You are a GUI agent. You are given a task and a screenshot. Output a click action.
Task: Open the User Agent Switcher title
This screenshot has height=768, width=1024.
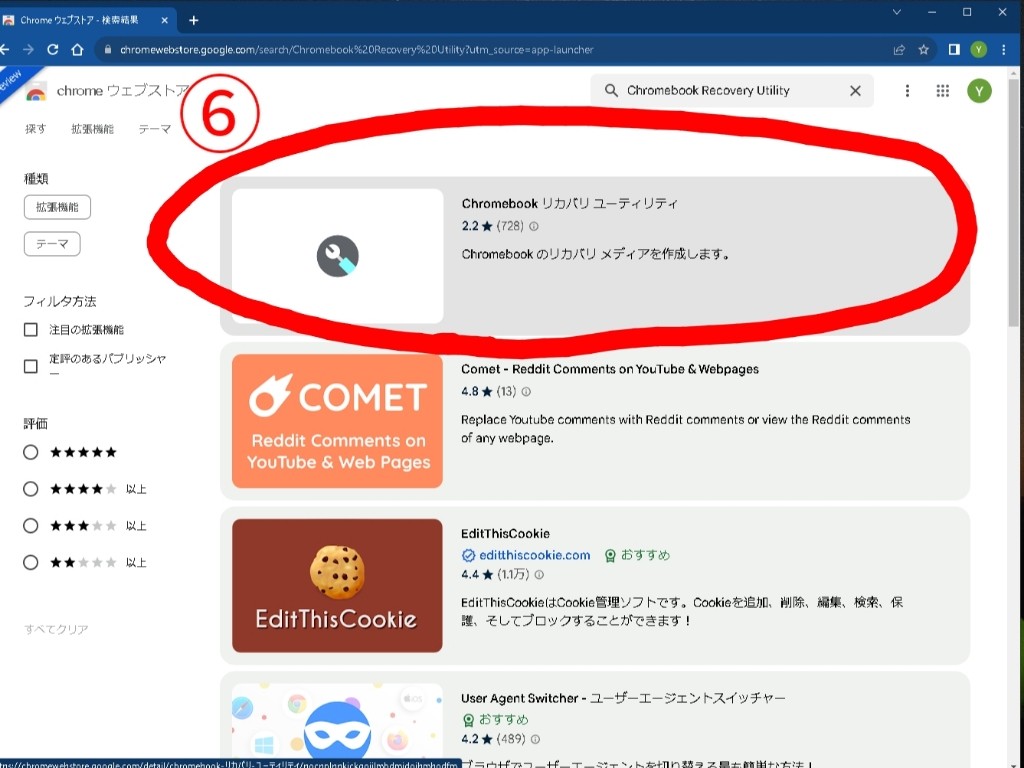pos(623,698)
